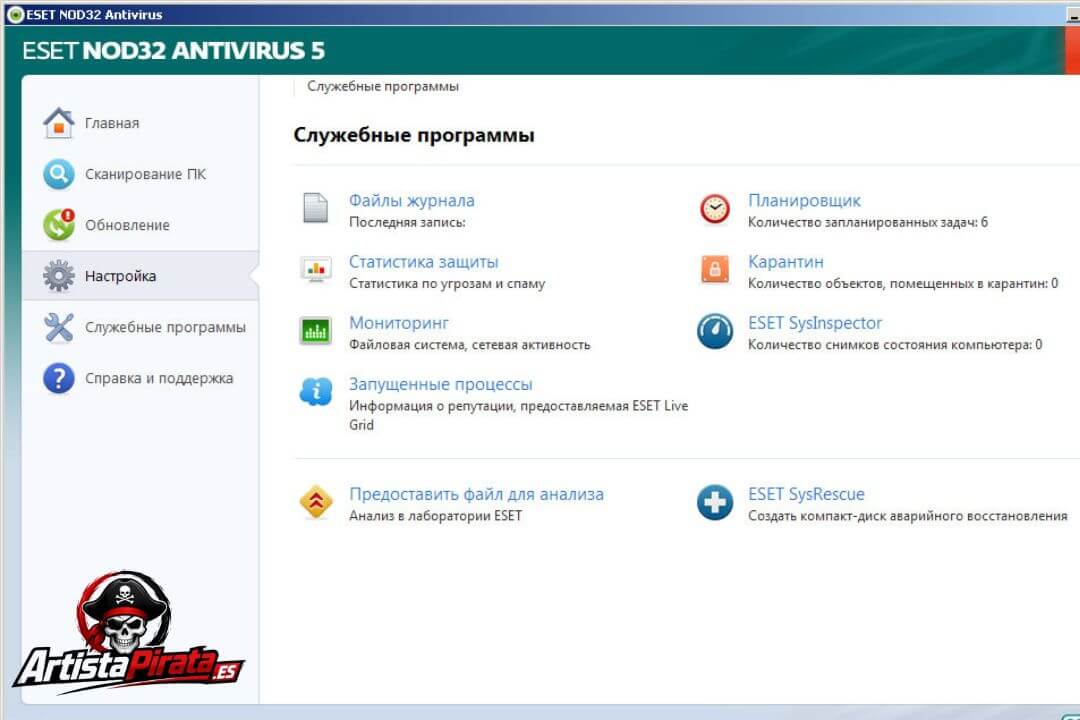This screenshot has width=1080, height=720.
Task: Open the Обновление section
Action: click(127, 225)
